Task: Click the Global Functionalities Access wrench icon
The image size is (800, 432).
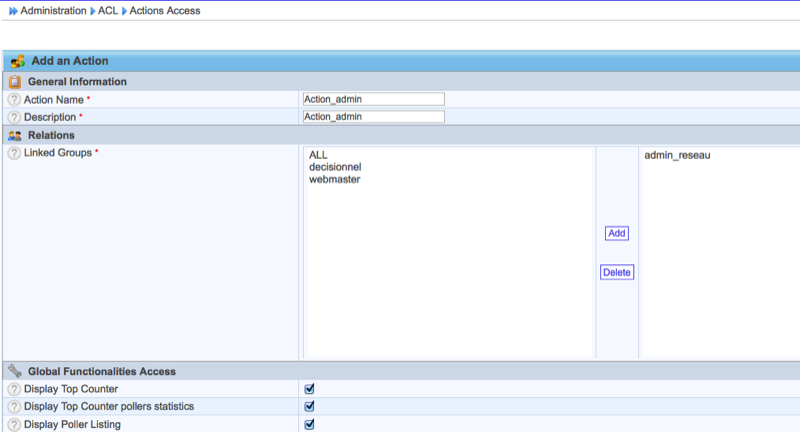Action: coord(15,371)
